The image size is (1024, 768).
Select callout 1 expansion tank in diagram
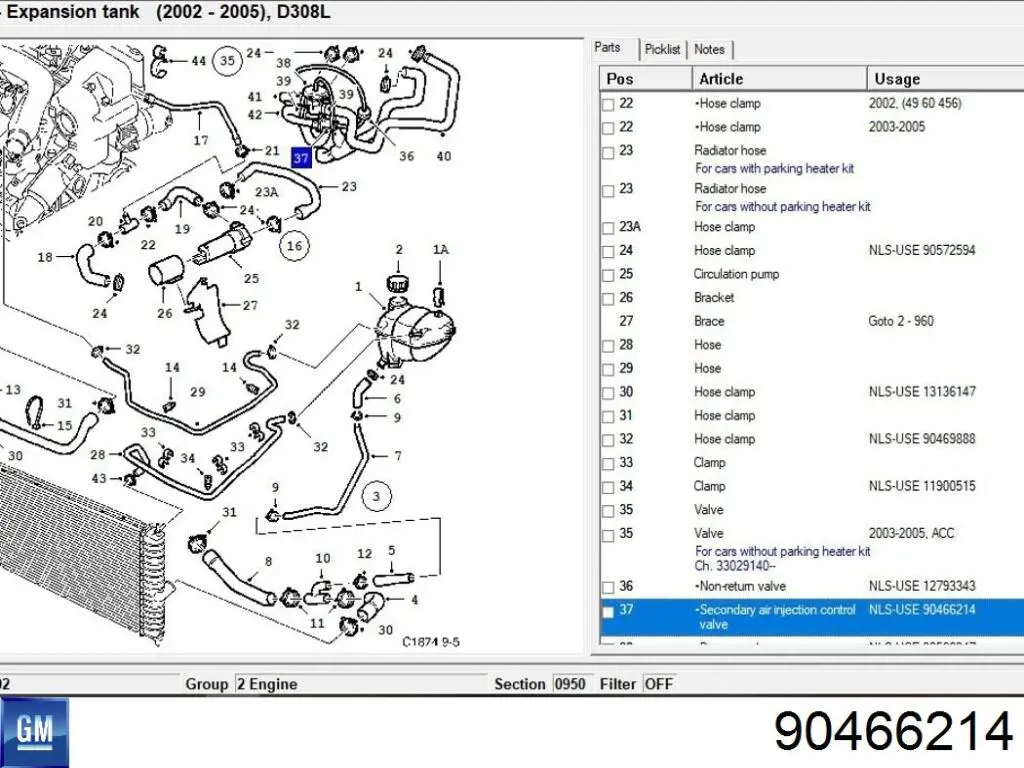click(358, 286)
